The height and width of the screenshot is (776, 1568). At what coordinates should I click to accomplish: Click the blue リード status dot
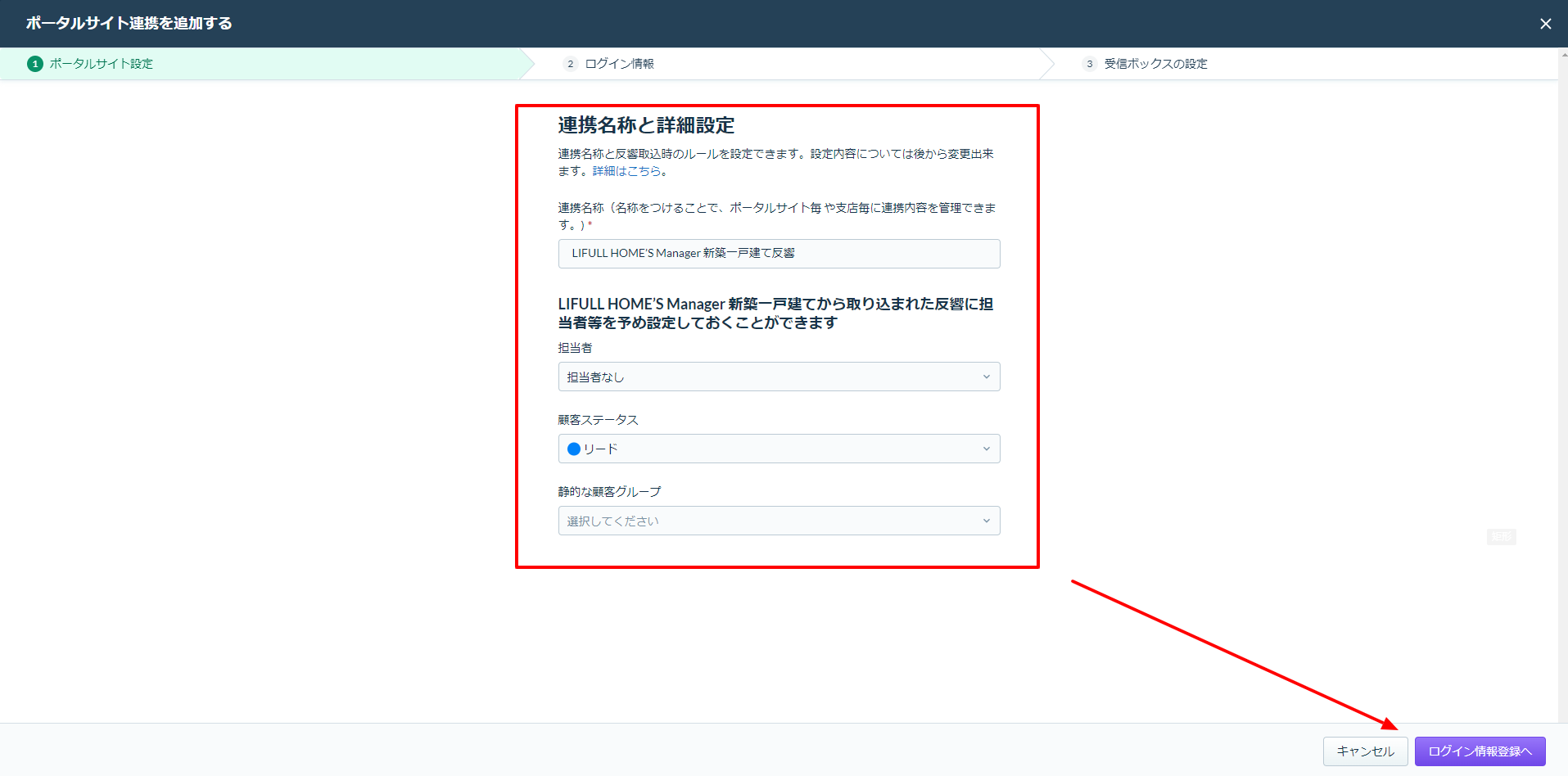574,449
